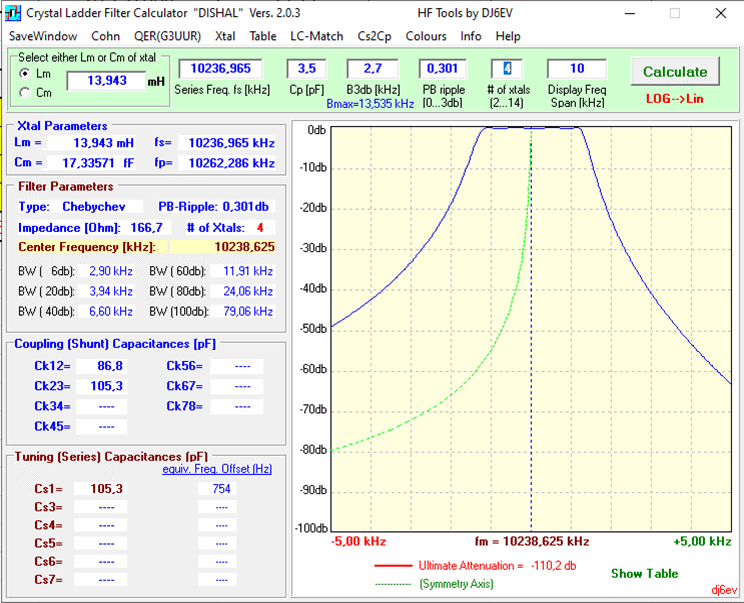Open the QER(G3UUR) menu
744x603 pixels.
(167, 36)
